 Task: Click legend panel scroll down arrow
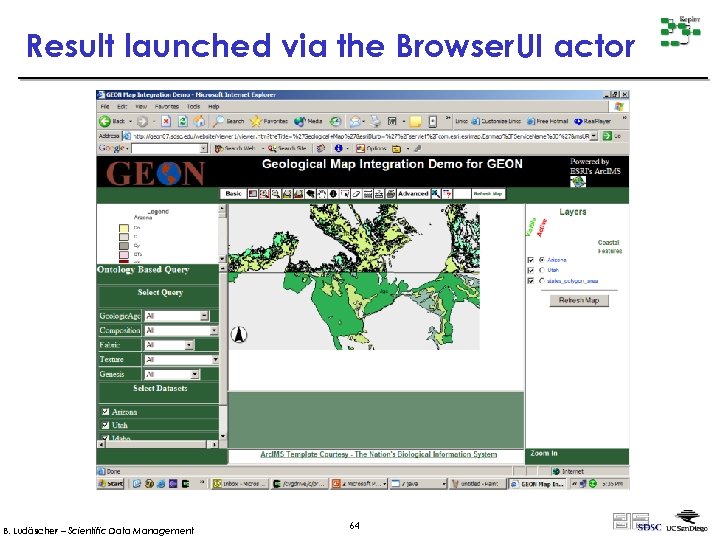[223, 259]
